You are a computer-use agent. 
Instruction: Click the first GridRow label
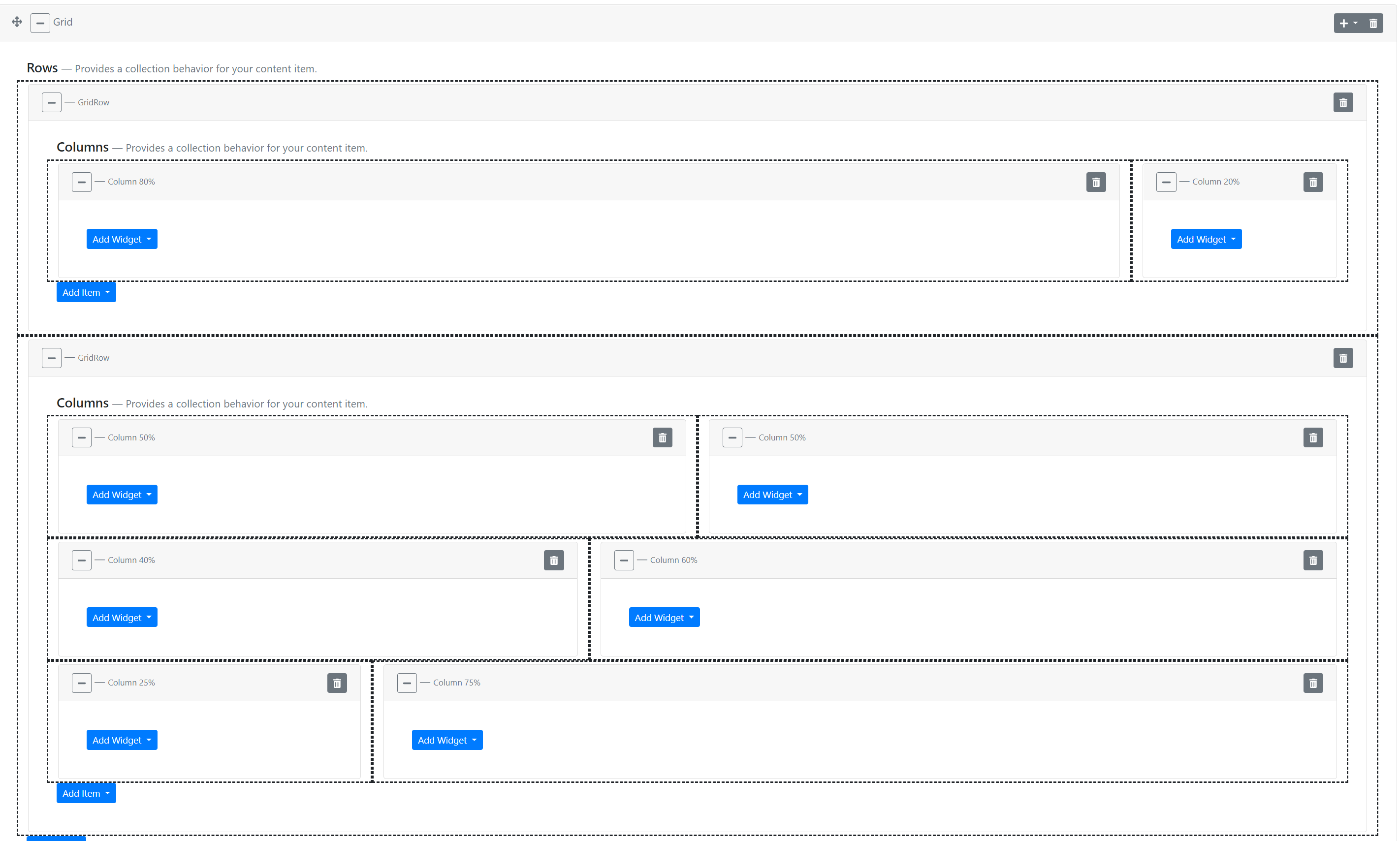pyautogui.click(x=94, y=102)
